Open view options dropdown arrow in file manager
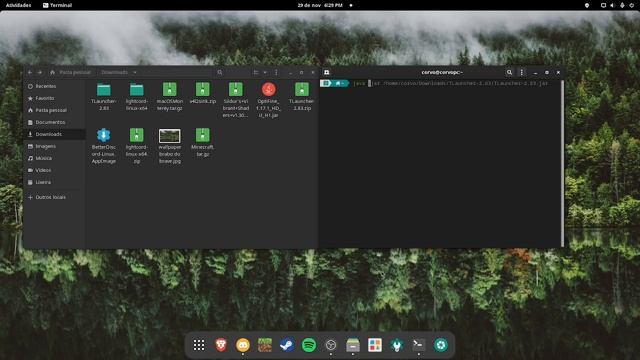This screenshot has height=360, width=640. click(x=265, y=72)
